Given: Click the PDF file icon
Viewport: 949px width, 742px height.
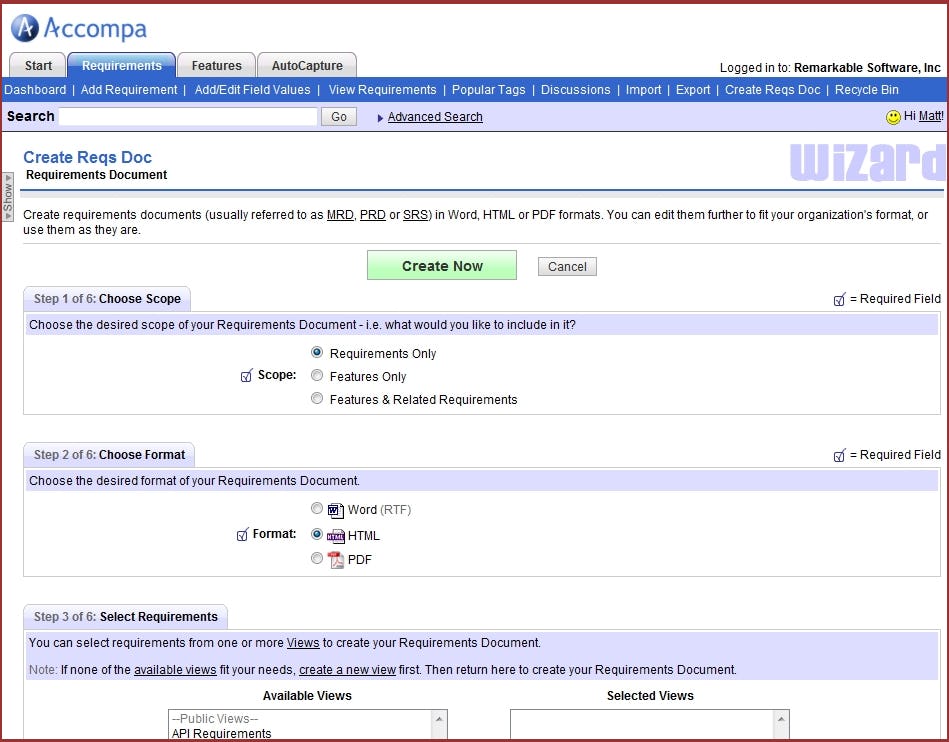Looking at the screenshot, I should click(x=335, y=559).
